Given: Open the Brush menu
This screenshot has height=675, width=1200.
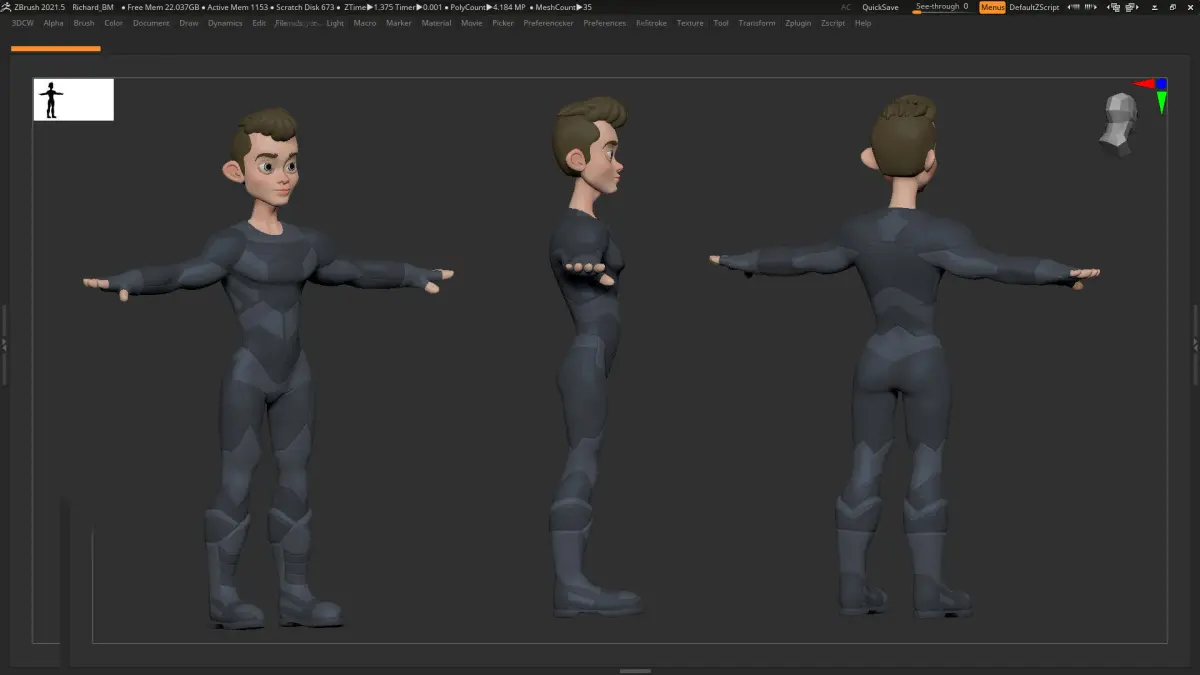Looking at the screenshot, I should 84,23.
